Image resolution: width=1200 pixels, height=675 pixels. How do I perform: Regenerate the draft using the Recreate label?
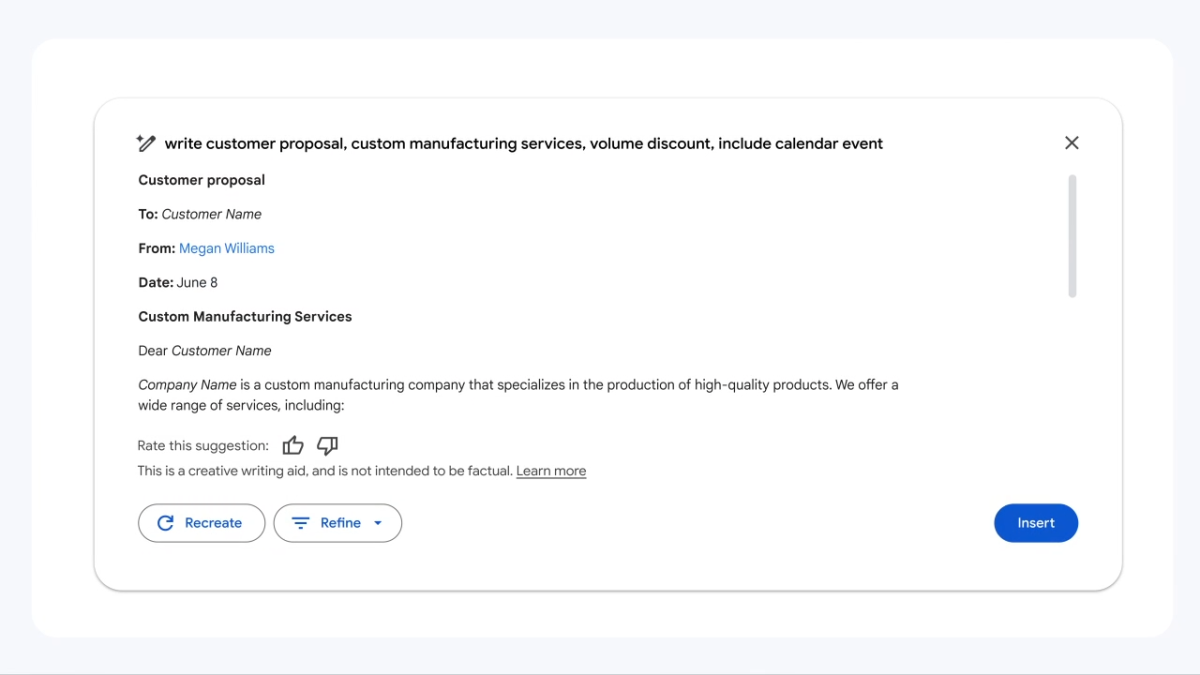pyautogui.click(x=213, y=523)
